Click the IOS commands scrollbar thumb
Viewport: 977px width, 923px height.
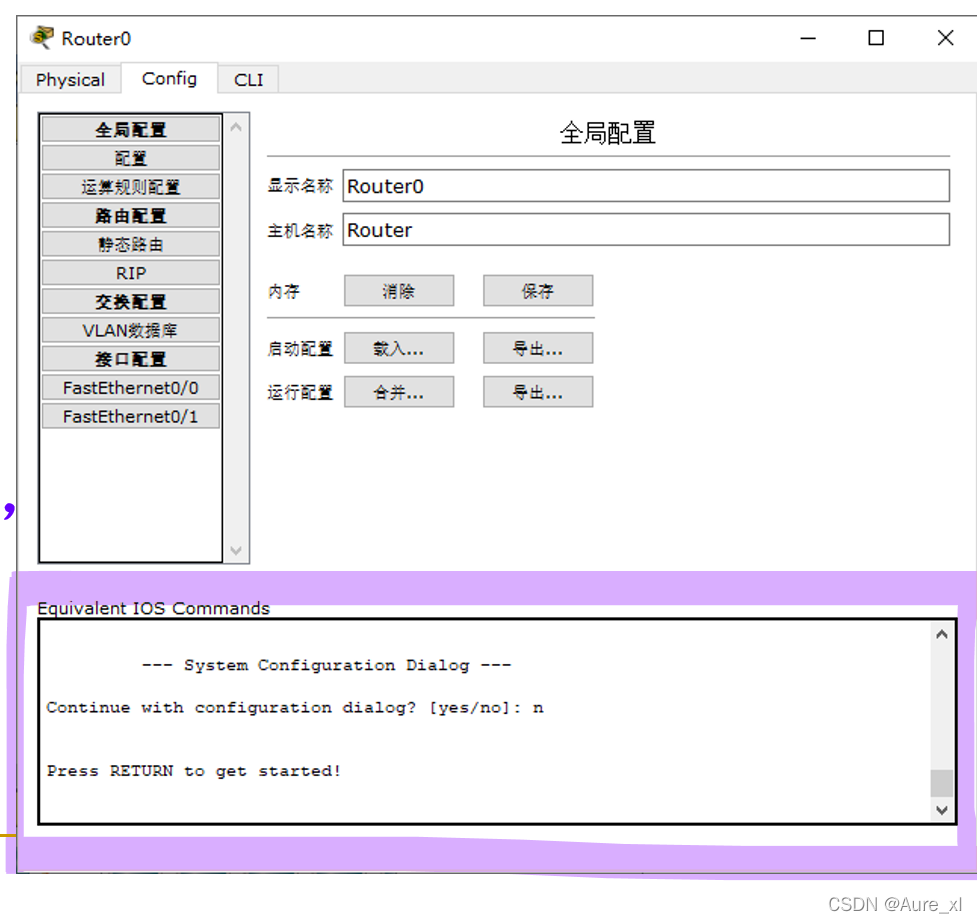point(941,783)
